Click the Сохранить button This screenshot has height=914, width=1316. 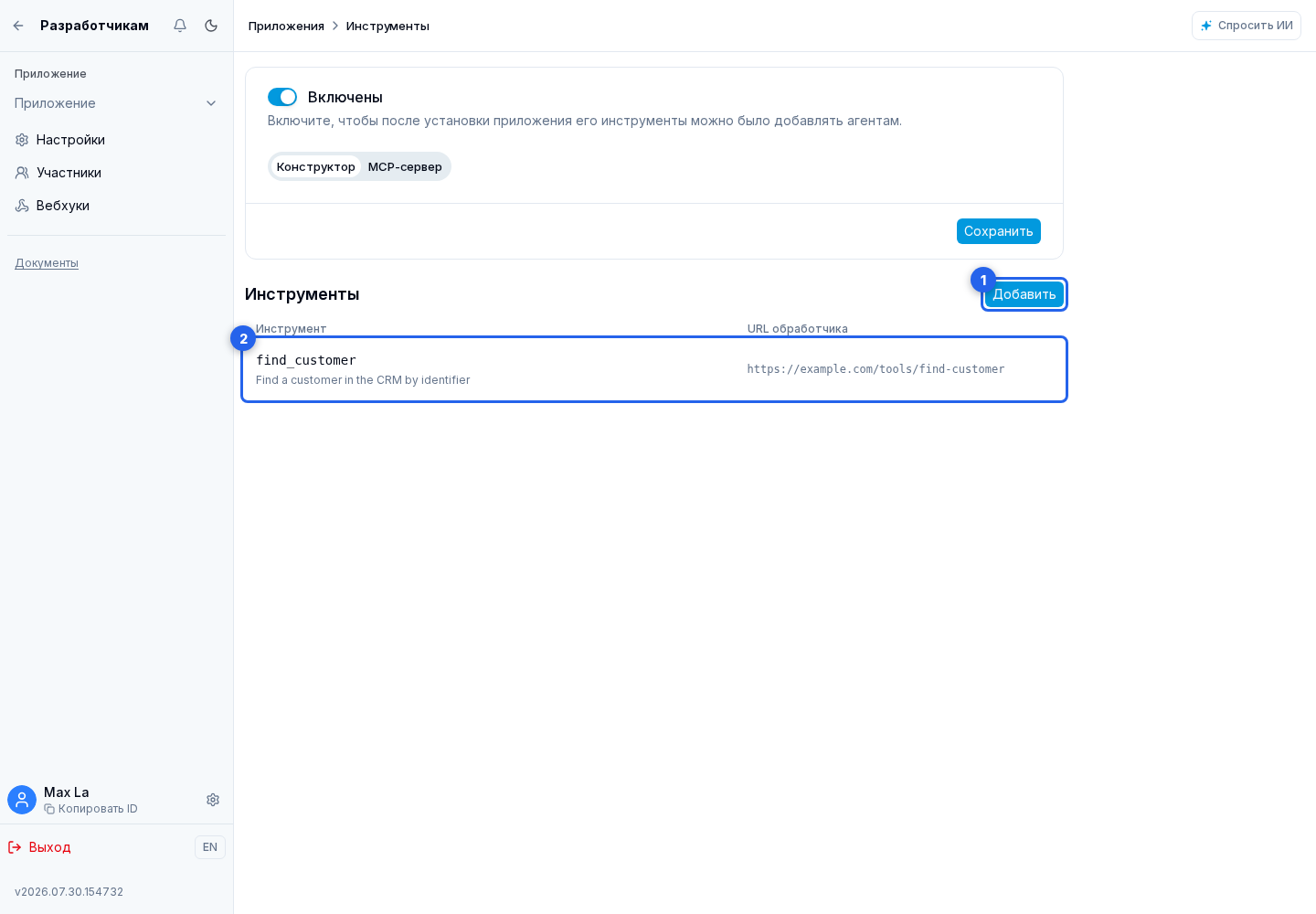(x=999, y=231)
